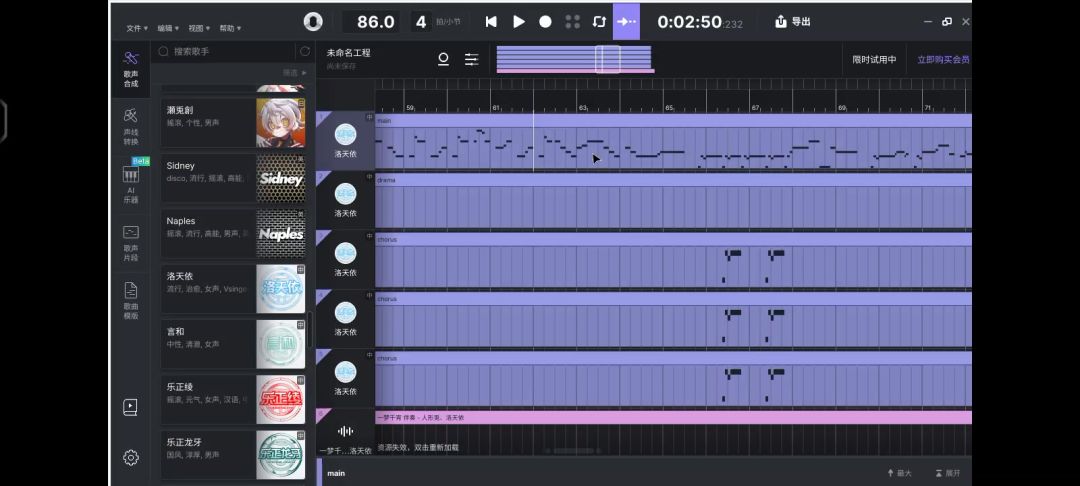The height and width of the screenshot is (486, 1080).
Task: Toggle loop playback
Action: [599, 21]
